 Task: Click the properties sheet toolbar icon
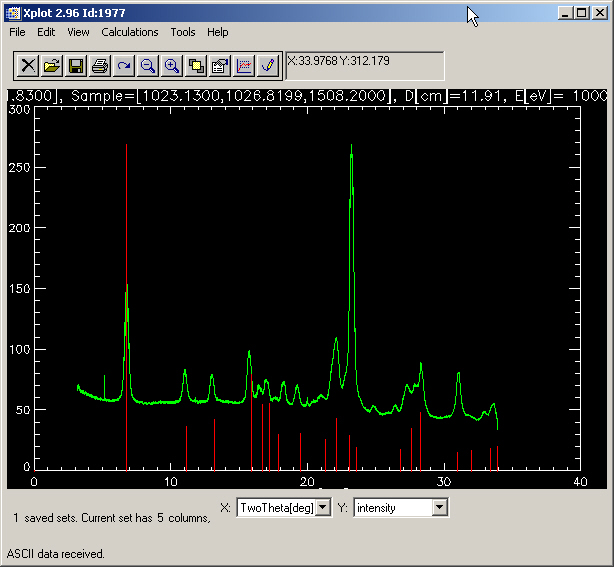(220, 66)
